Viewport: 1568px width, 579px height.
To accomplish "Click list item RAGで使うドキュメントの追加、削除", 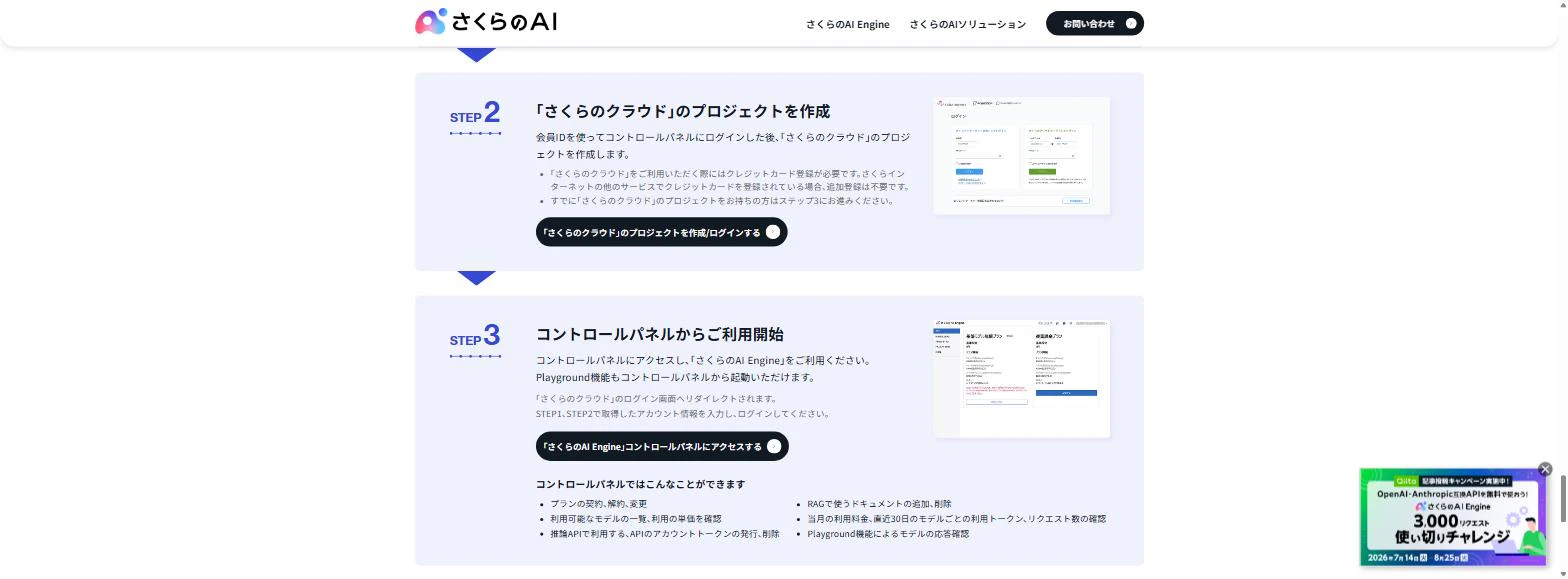I will click(x=879, y=504).
